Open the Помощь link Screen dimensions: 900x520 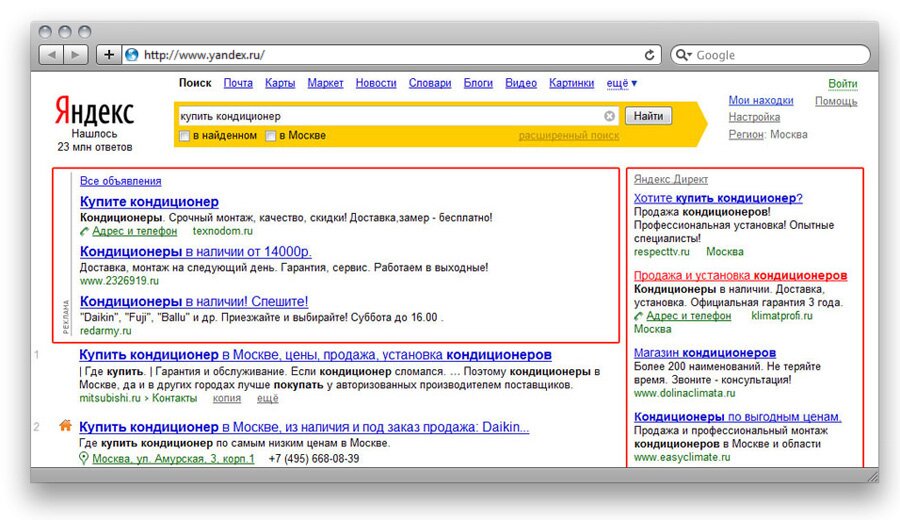tap(836, 102)
